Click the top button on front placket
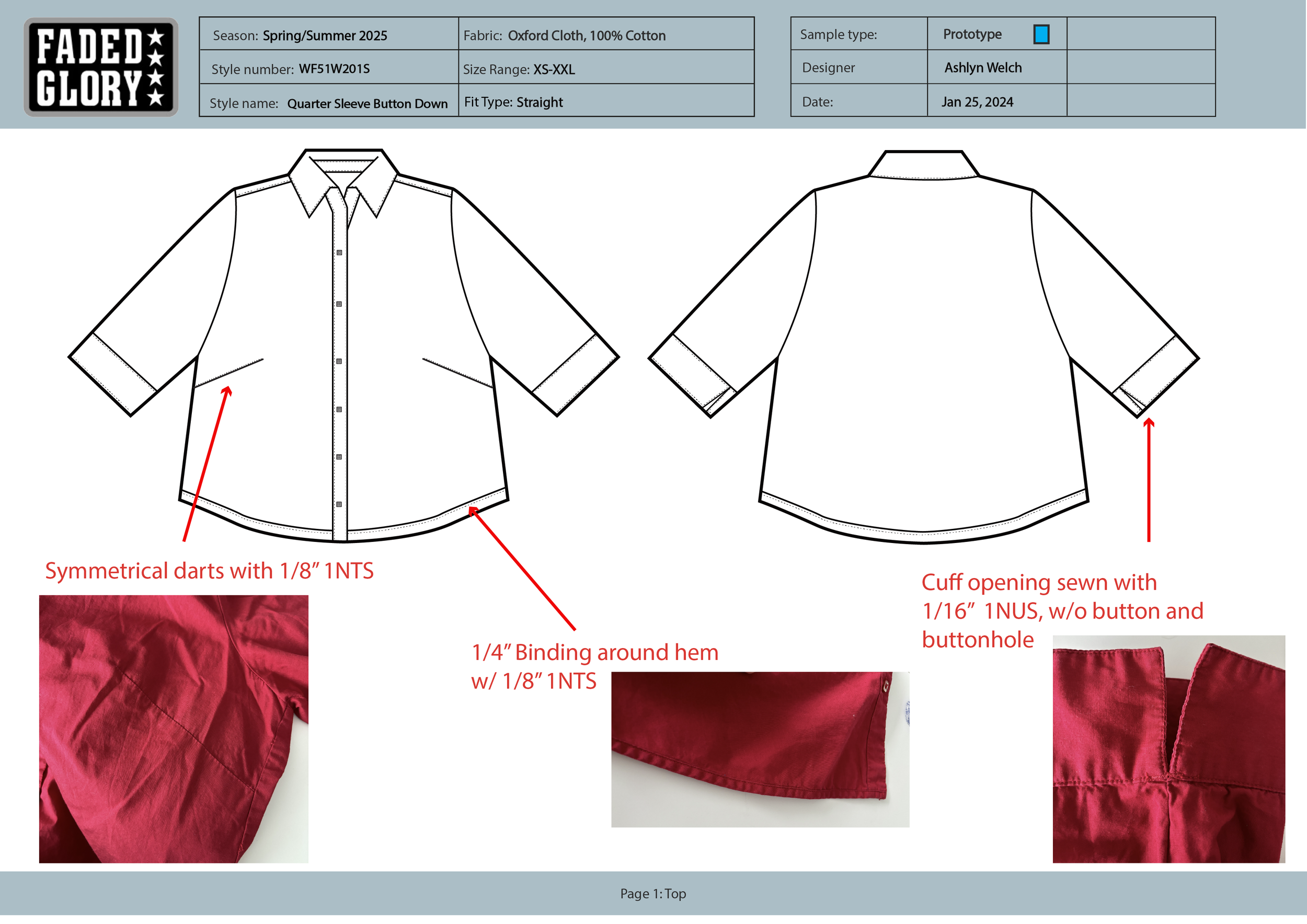The image size is (1307, 924). click(339, 252)
